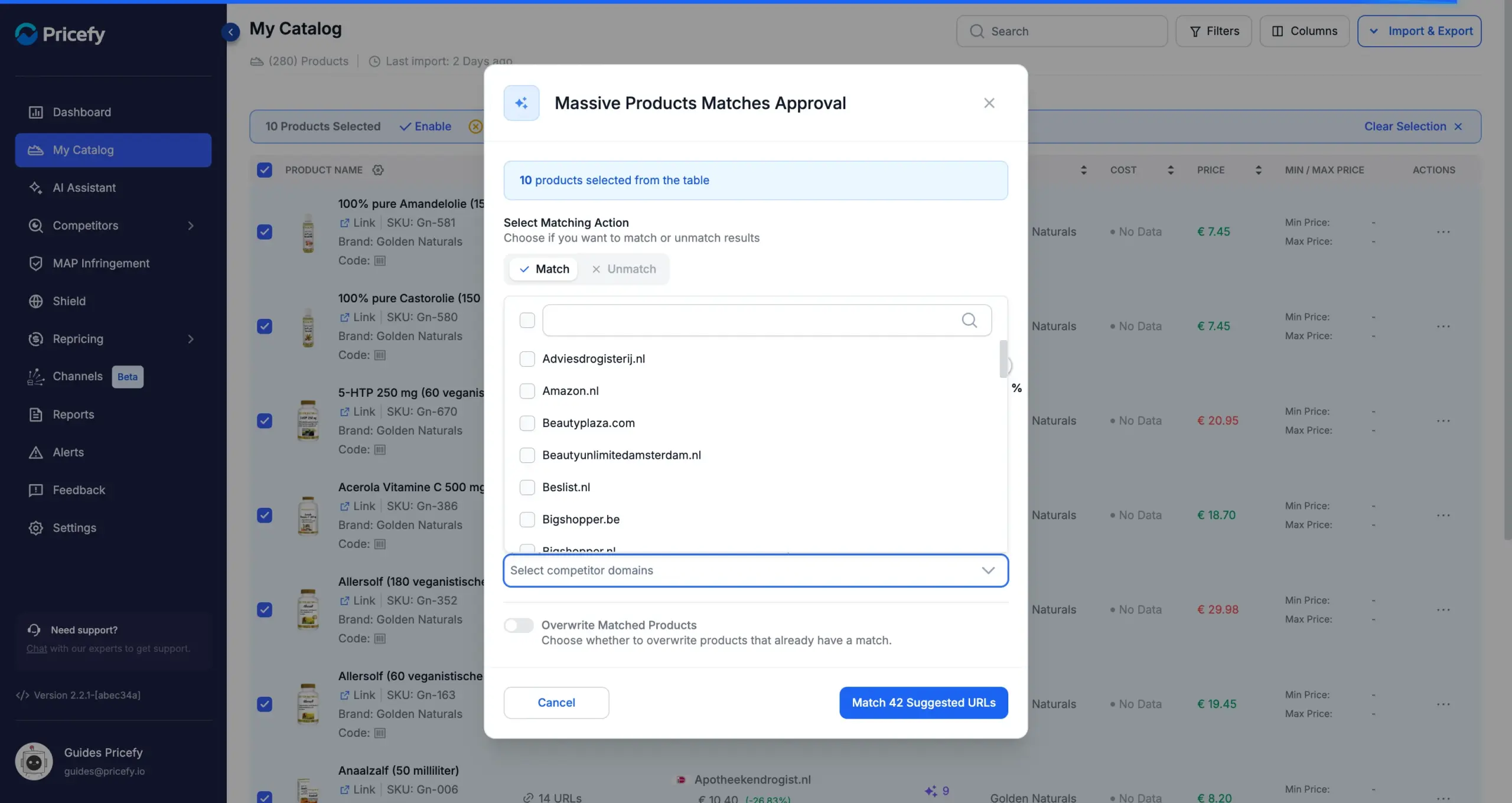Select the Unmatch action tab
Viewport: 1512px width, 803px height.
point(624,269)
